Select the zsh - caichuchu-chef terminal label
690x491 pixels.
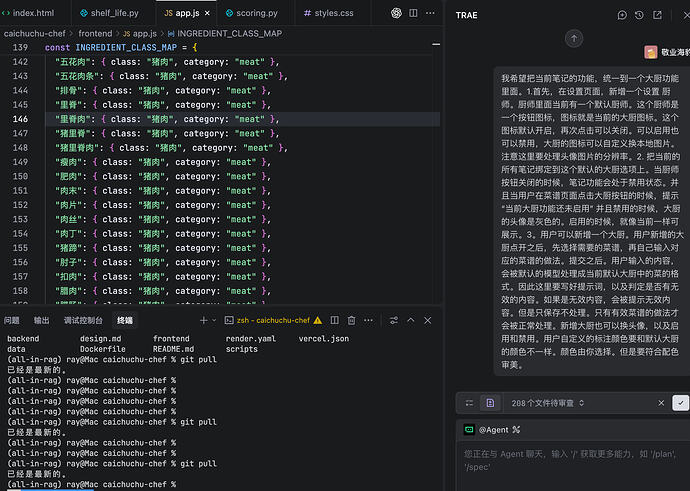point(273,320)
